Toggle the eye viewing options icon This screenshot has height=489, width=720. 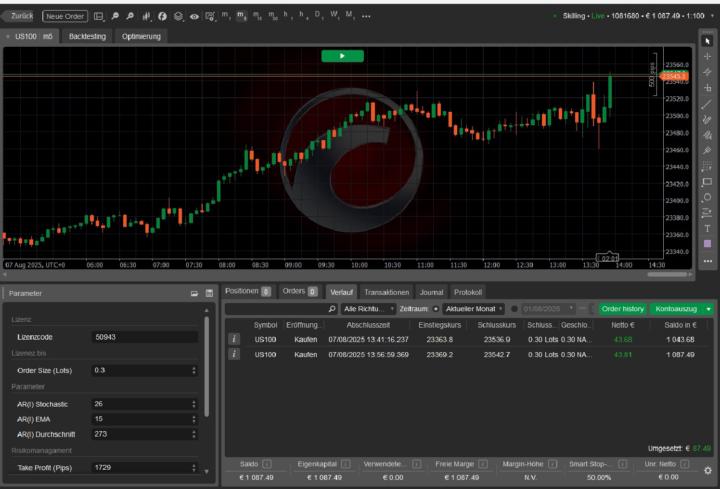194,16
